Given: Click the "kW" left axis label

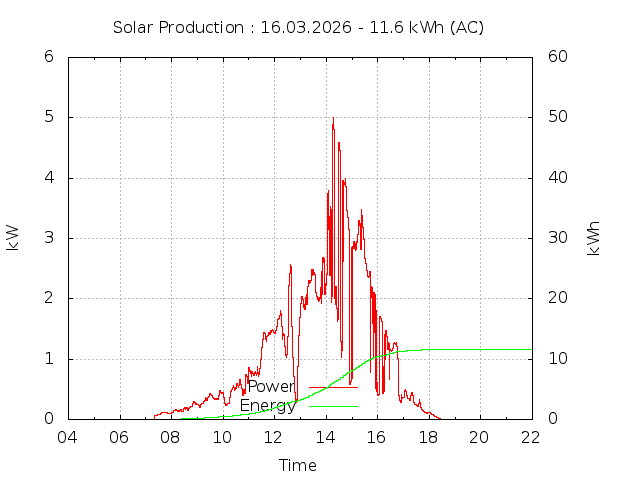Looking at the screenshot, I should 13,237.
